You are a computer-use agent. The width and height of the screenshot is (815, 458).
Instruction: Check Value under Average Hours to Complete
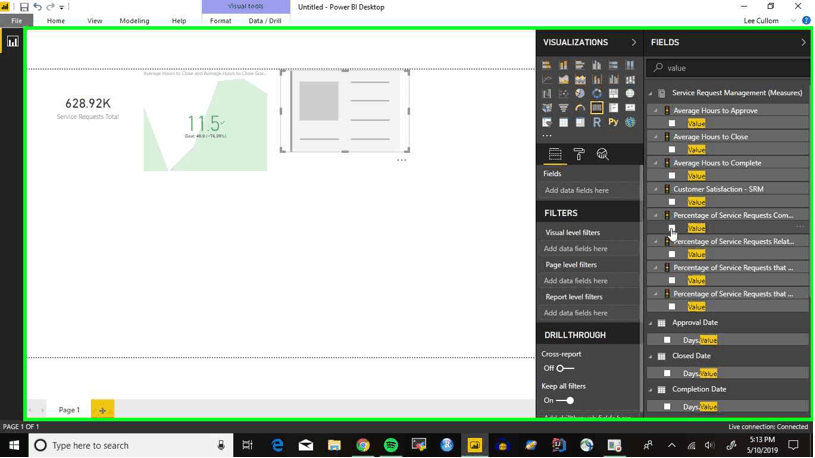(x=672, y=176)
